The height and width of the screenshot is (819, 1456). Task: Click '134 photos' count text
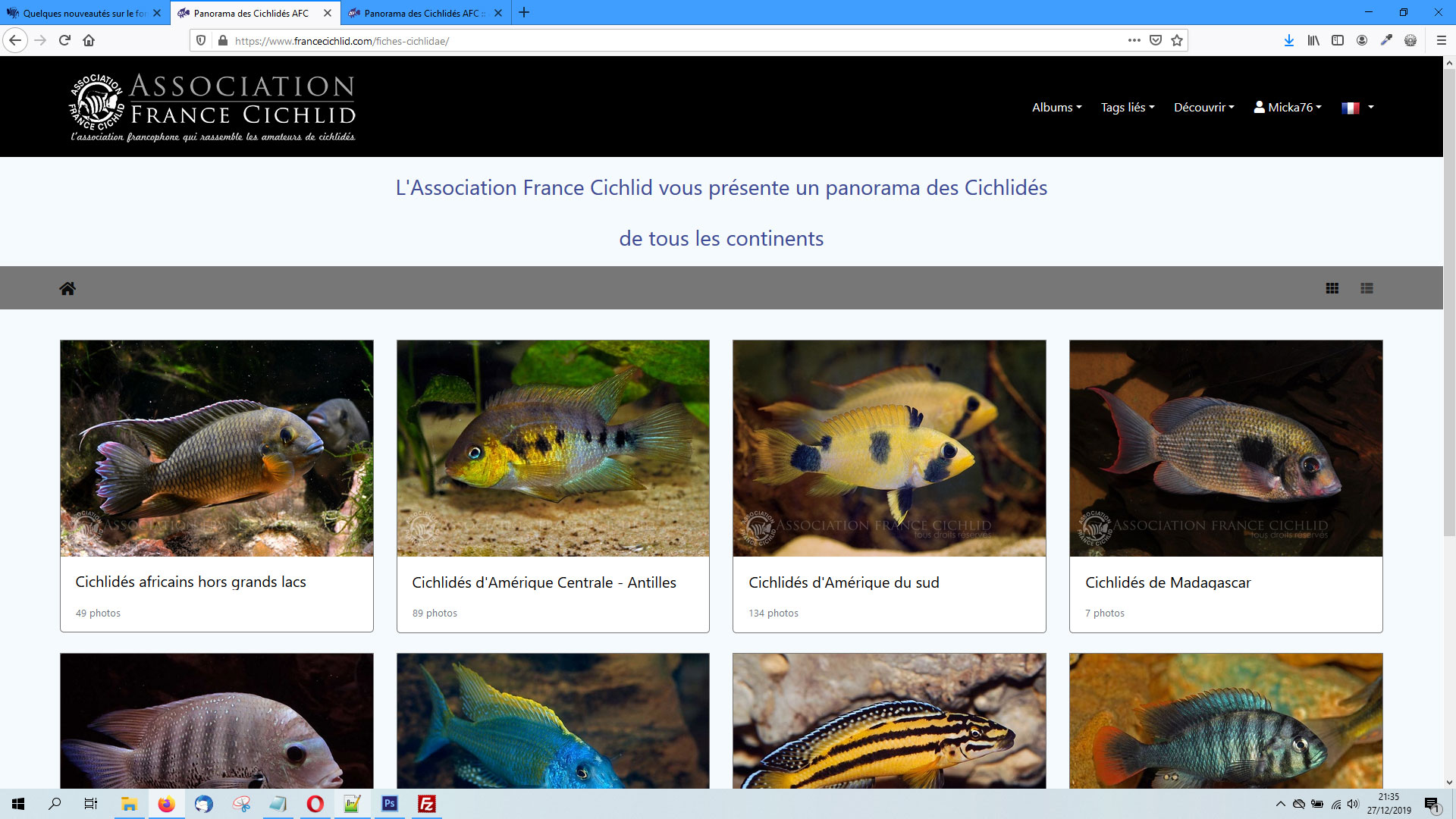point(773,613)
